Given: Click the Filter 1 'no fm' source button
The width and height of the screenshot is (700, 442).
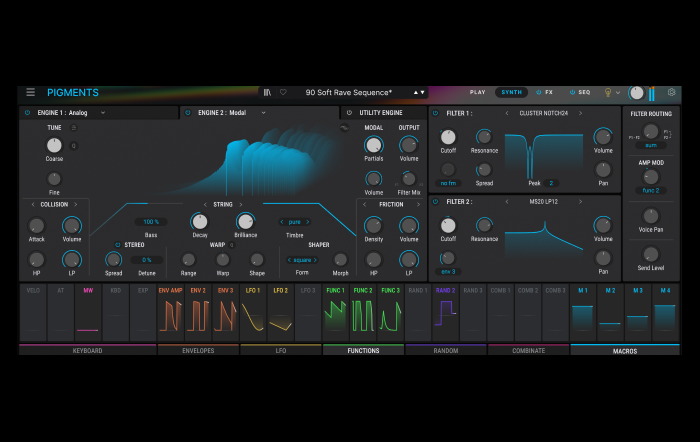Looking at the screenshot, I should coord(448,183).
